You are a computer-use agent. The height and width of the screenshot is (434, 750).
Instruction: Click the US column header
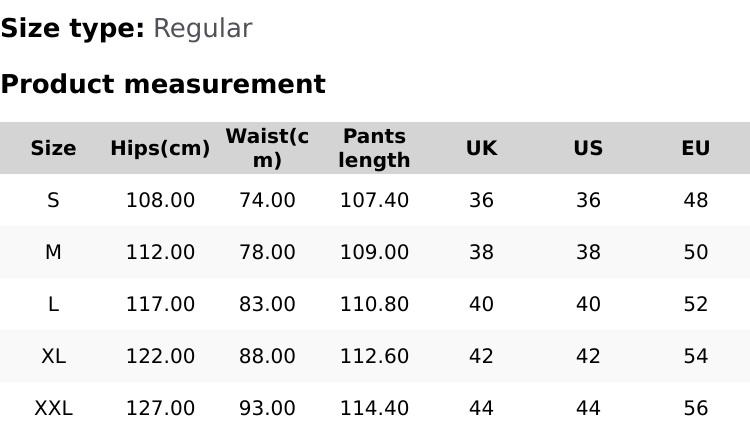coord(588,149)
